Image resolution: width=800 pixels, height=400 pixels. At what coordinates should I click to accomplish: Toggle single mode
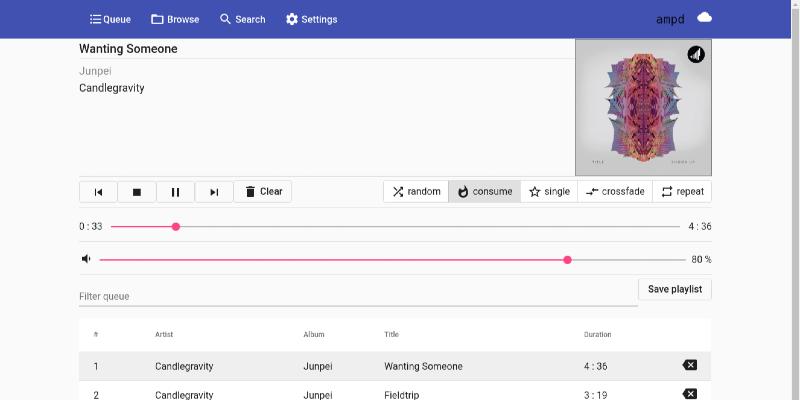click(549, 192)
